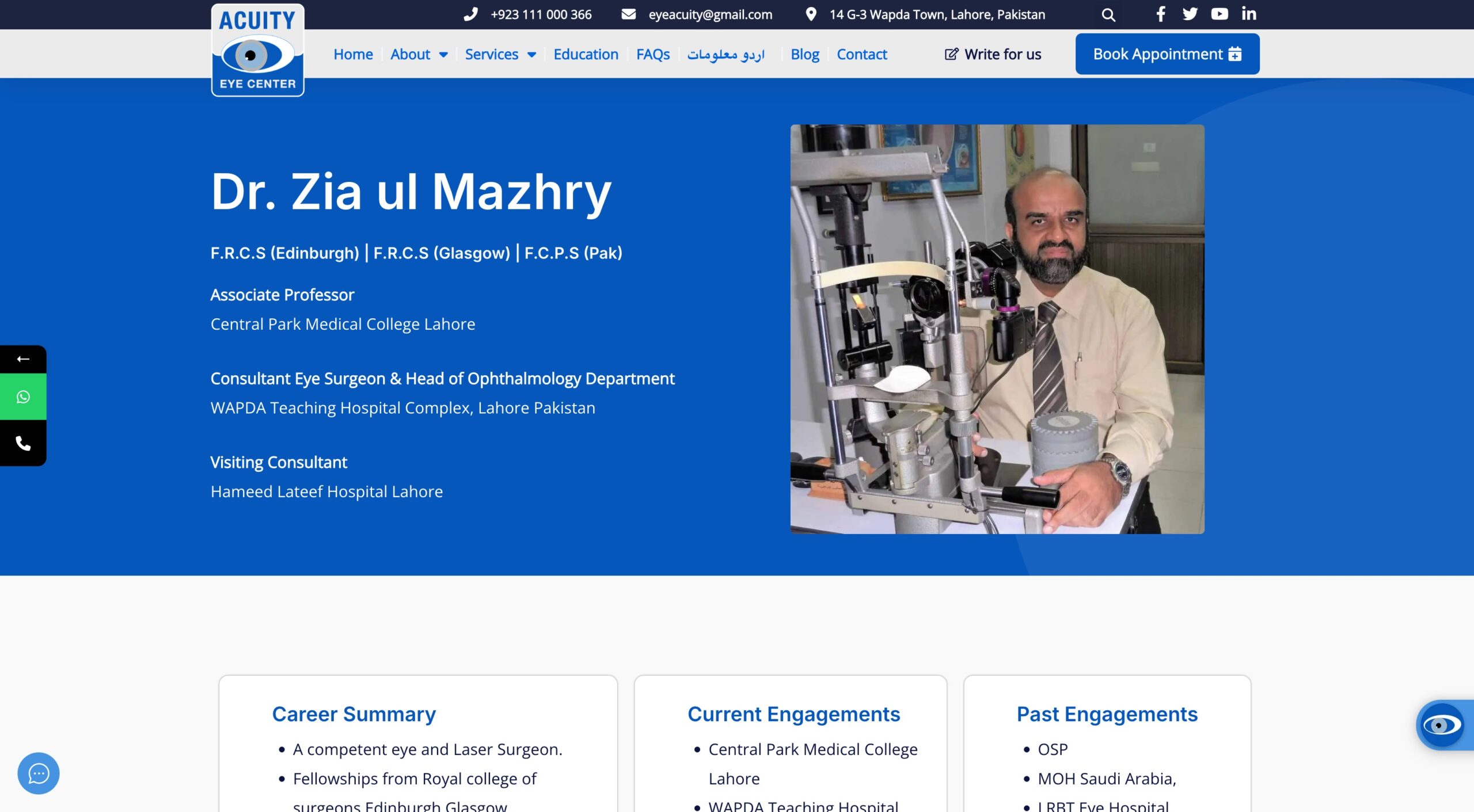Click the OSP list item

coord(1053,749)
